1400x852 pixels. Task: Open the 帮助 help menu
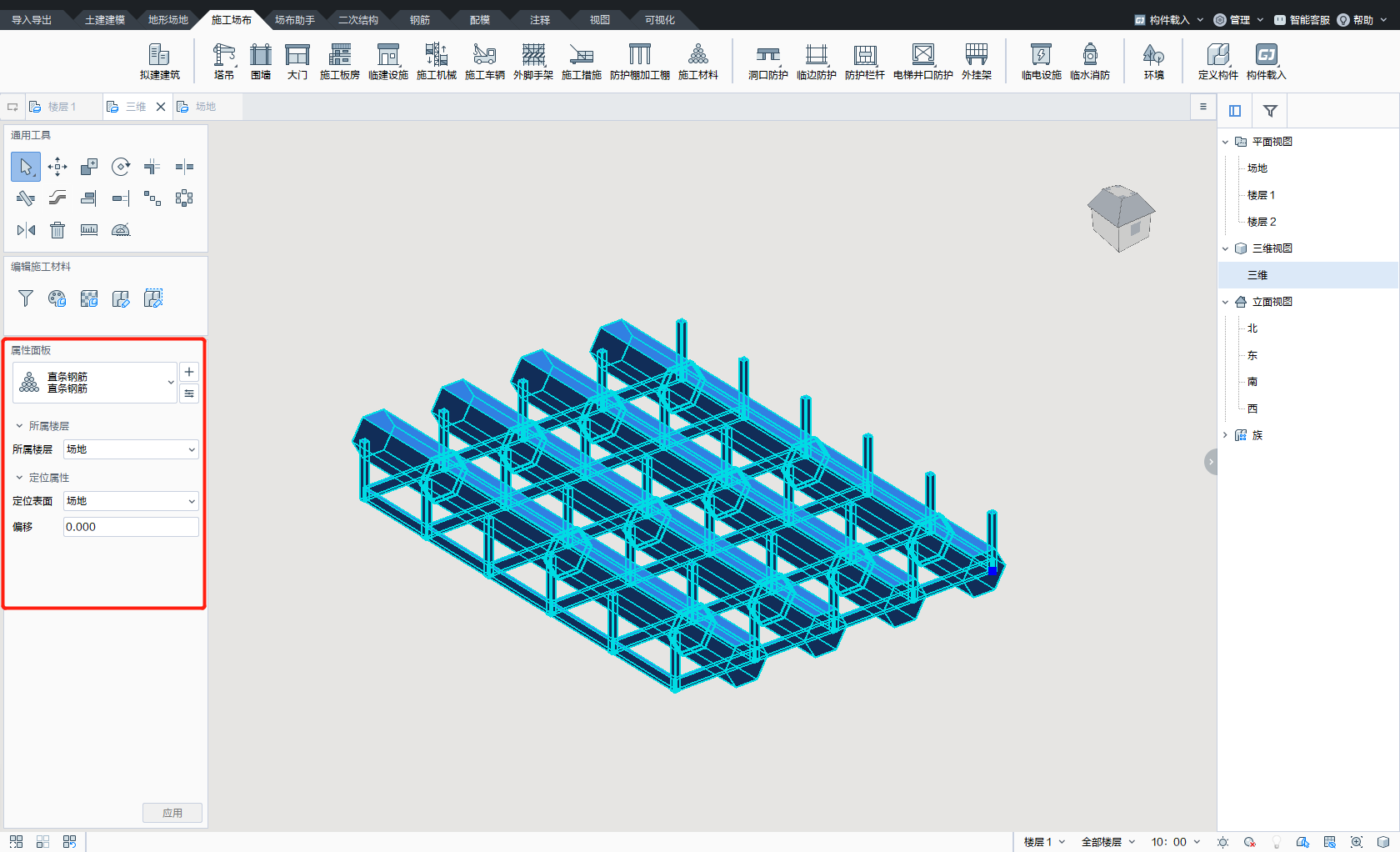point(1362,20)
